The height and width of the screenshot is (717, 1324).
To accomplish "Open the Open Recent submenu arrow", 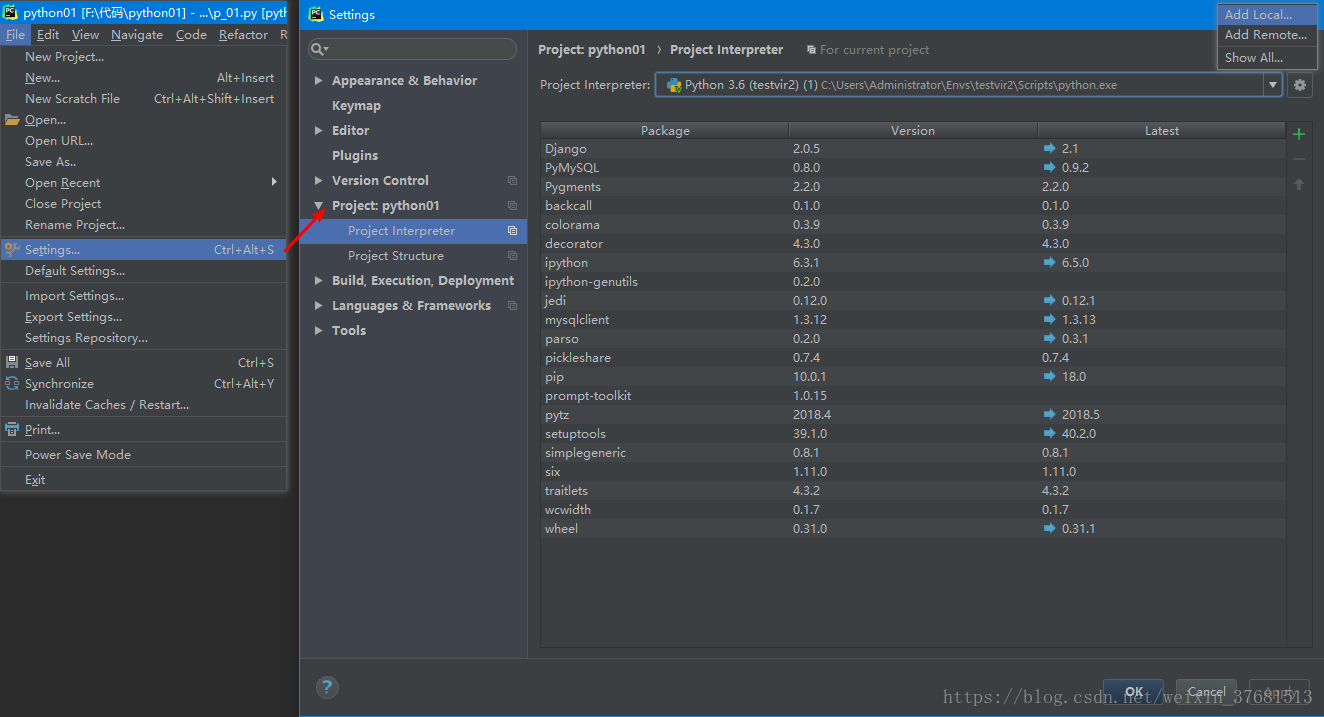I will coord(274,182).
